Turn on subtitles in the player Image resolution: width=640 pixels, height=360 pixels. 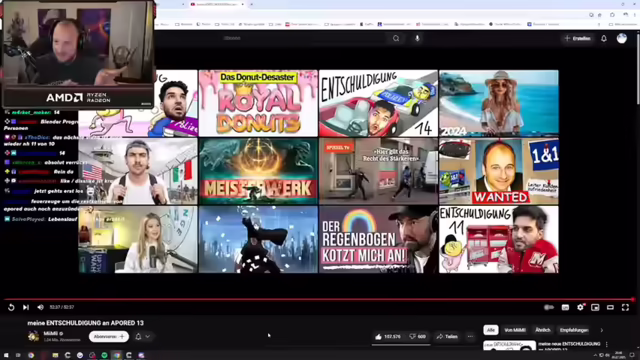coord(565,307)
